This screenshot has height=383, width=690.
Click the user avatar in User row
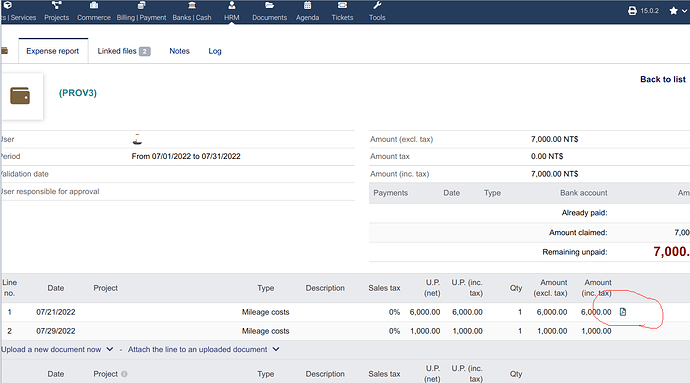[x=137, y=139]
